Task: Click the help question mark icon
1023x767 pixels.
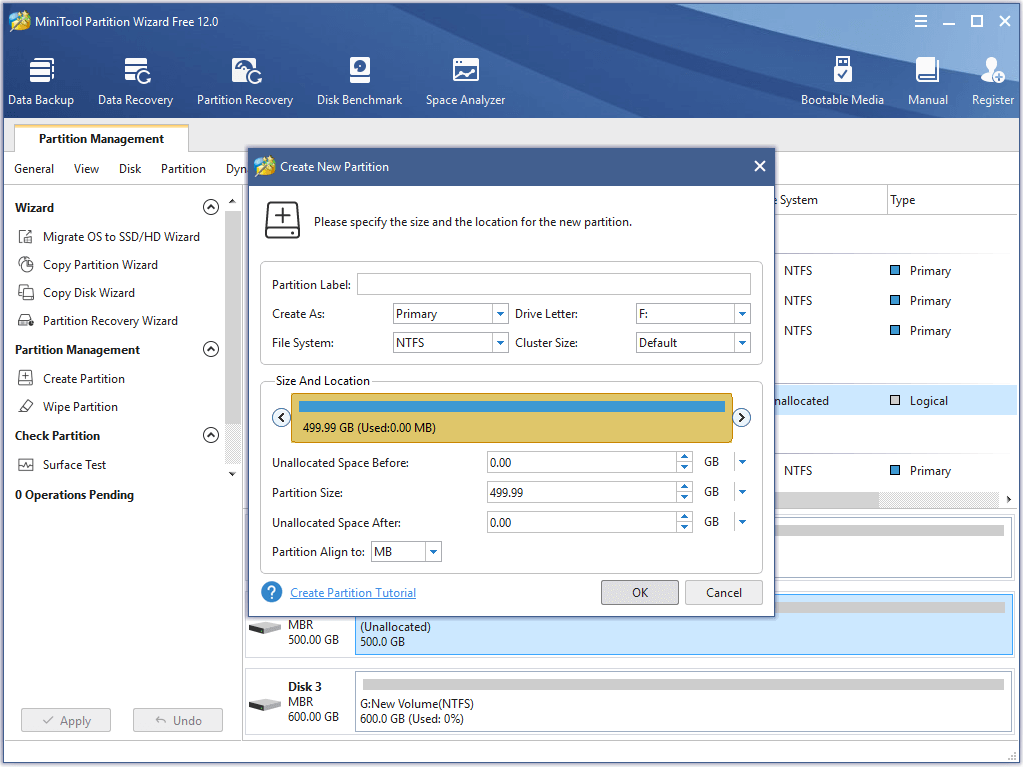Action: (271, 592)
